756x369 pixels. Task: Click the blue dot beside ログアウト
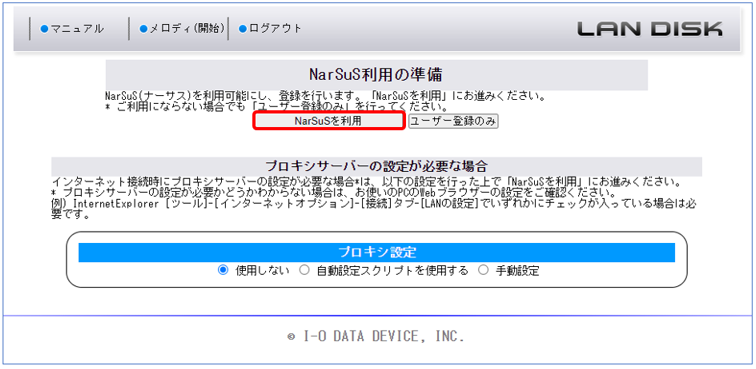coord(243,29)
